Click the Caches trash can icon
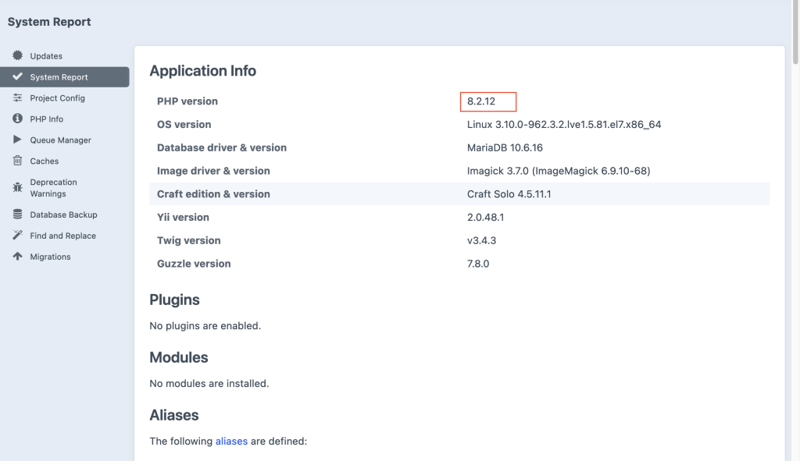 click(18, 161)
